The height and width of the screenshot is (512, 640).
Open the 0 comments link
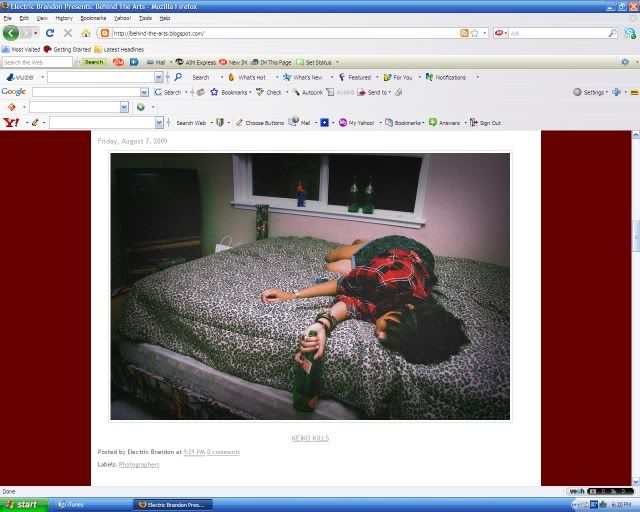click(x=223, y=452)
